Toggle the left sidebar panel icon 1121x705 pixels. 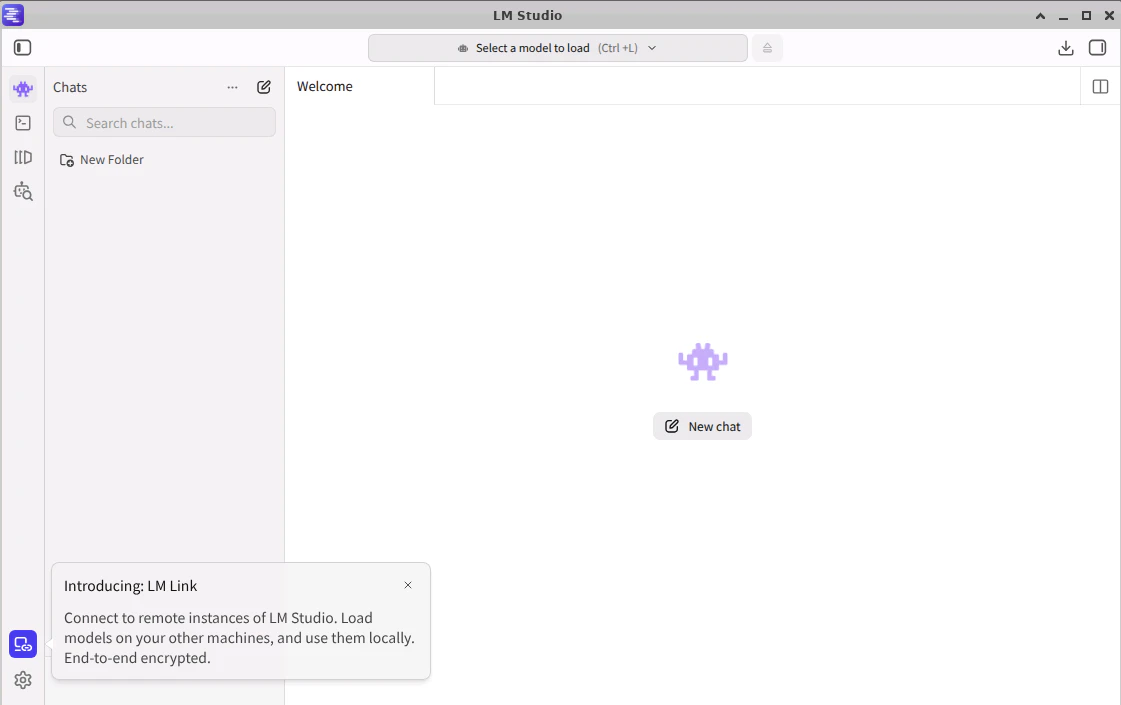click(x=22, y=48)
